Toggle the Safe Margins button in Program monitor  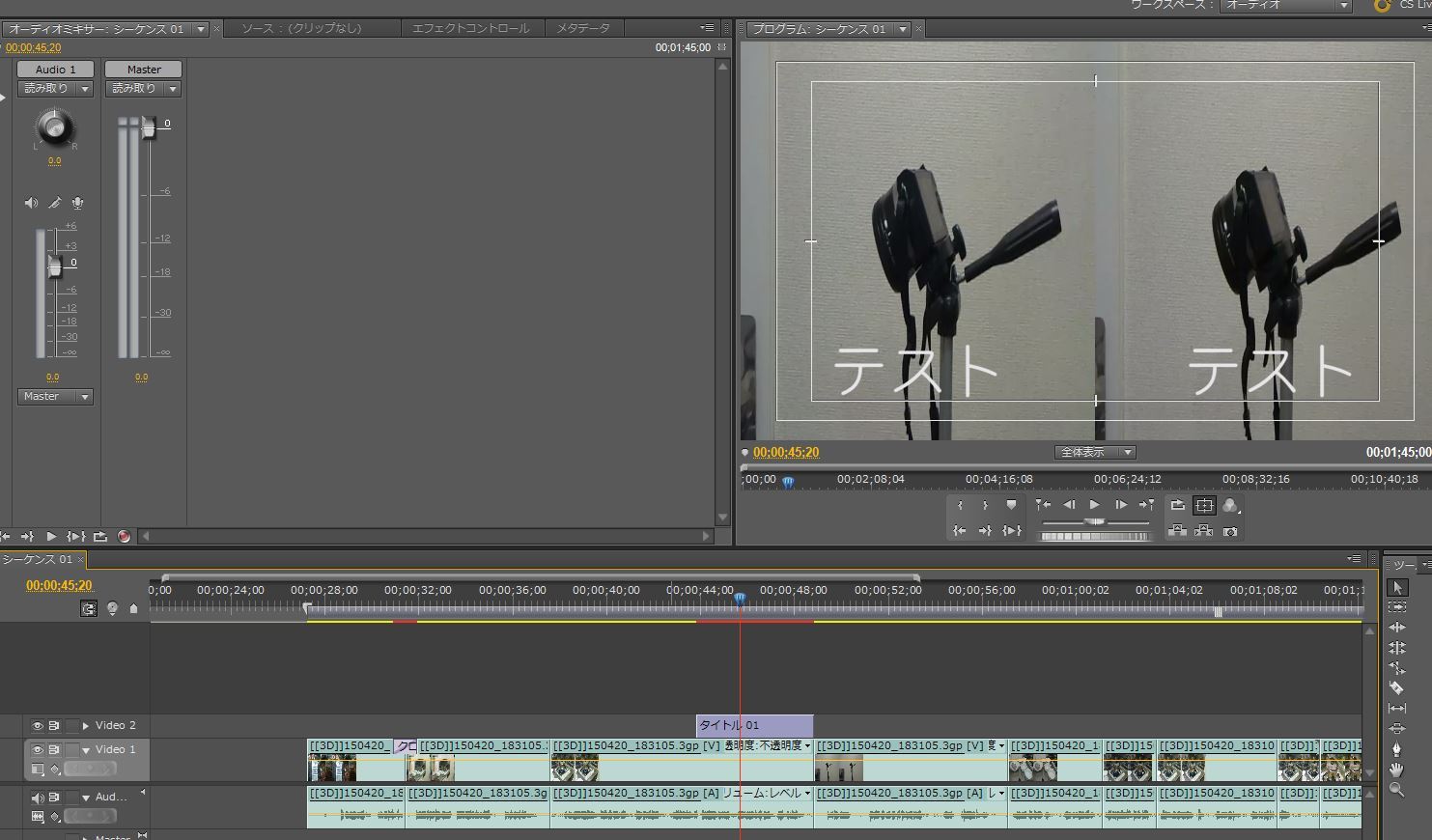(x=1204, y=505)
